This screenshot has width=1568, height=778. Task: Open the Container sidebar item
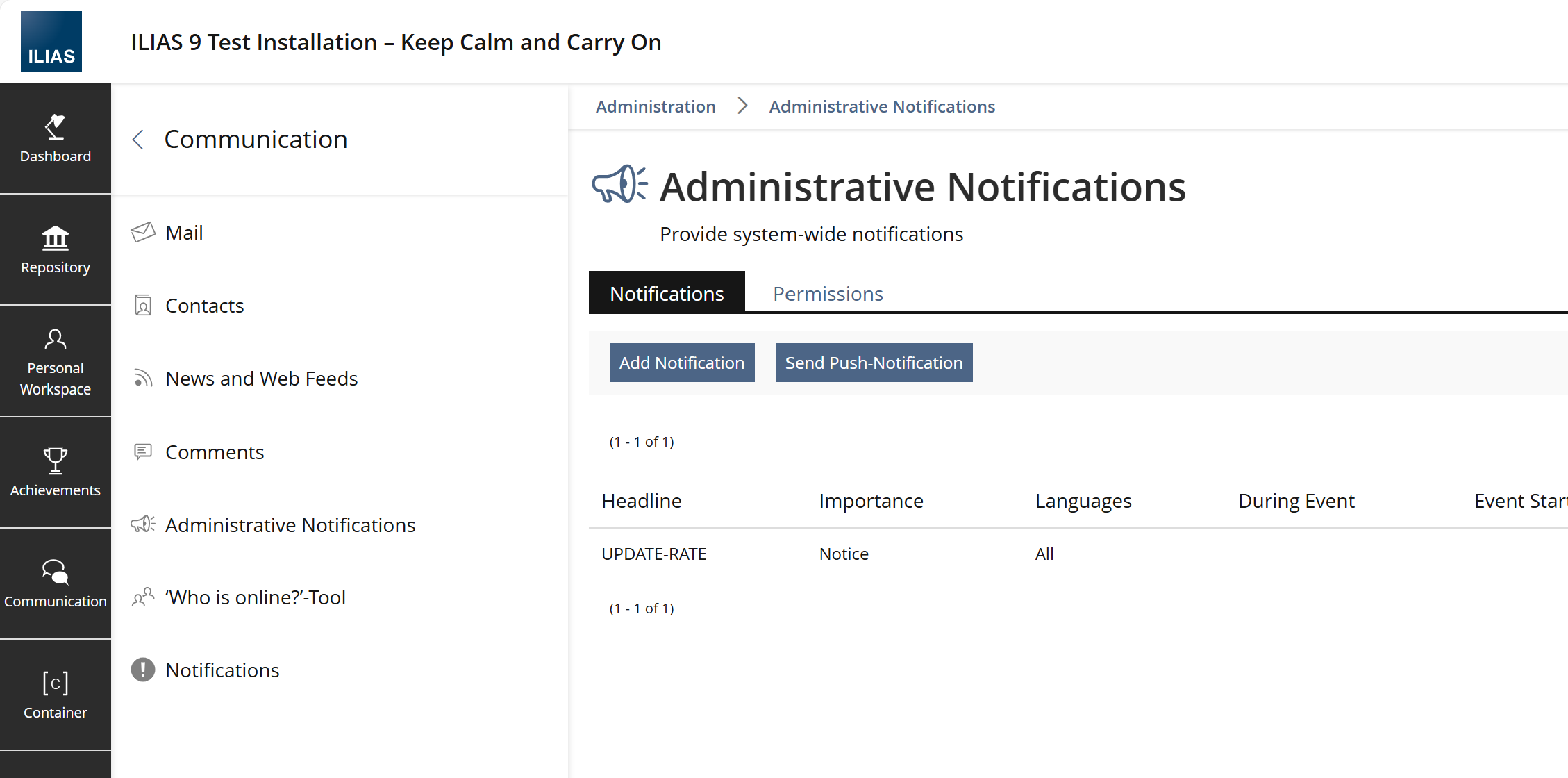click(56, 695)
